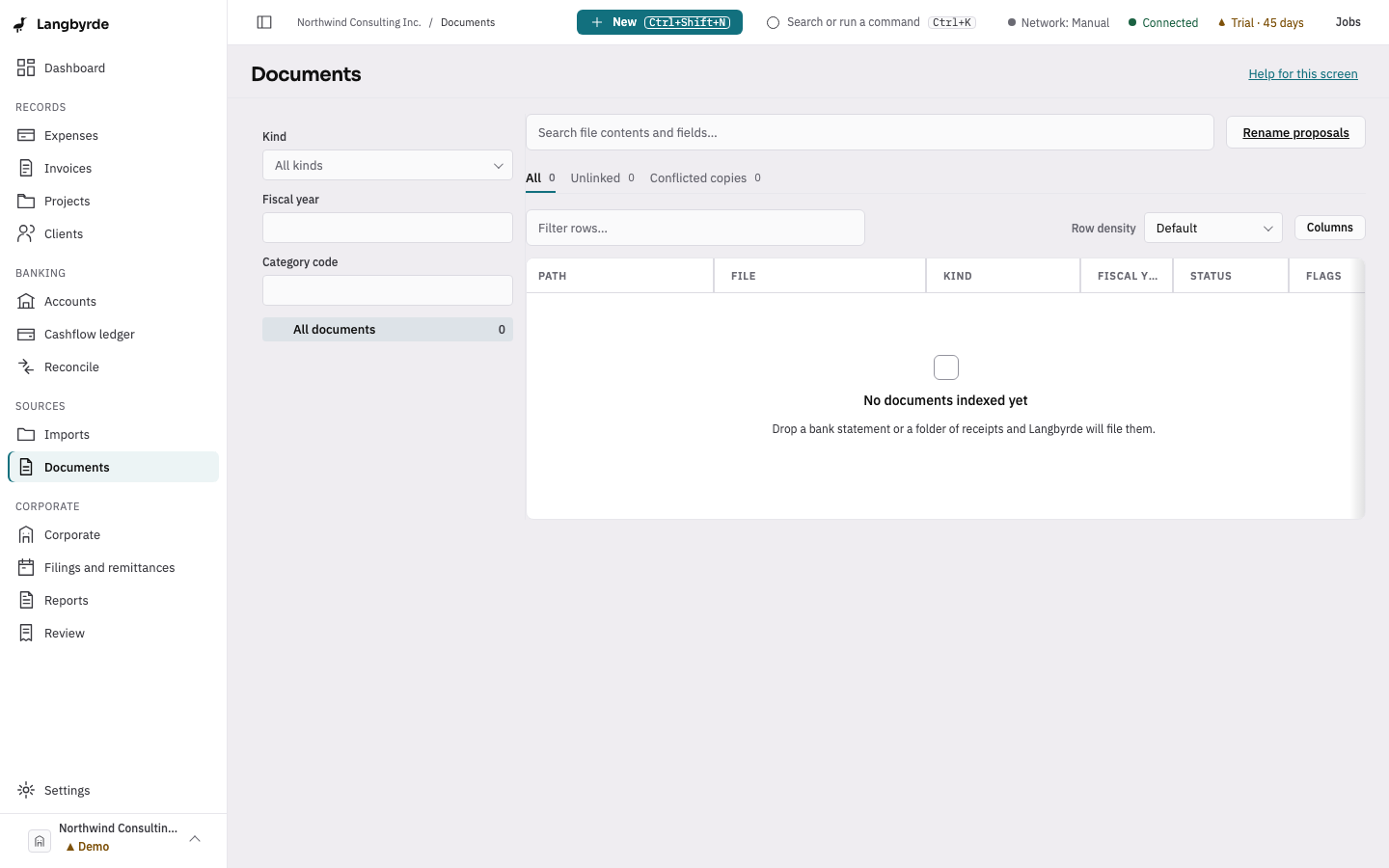
Task: Click the Rename proposals button
Action: coord(1295,132)
